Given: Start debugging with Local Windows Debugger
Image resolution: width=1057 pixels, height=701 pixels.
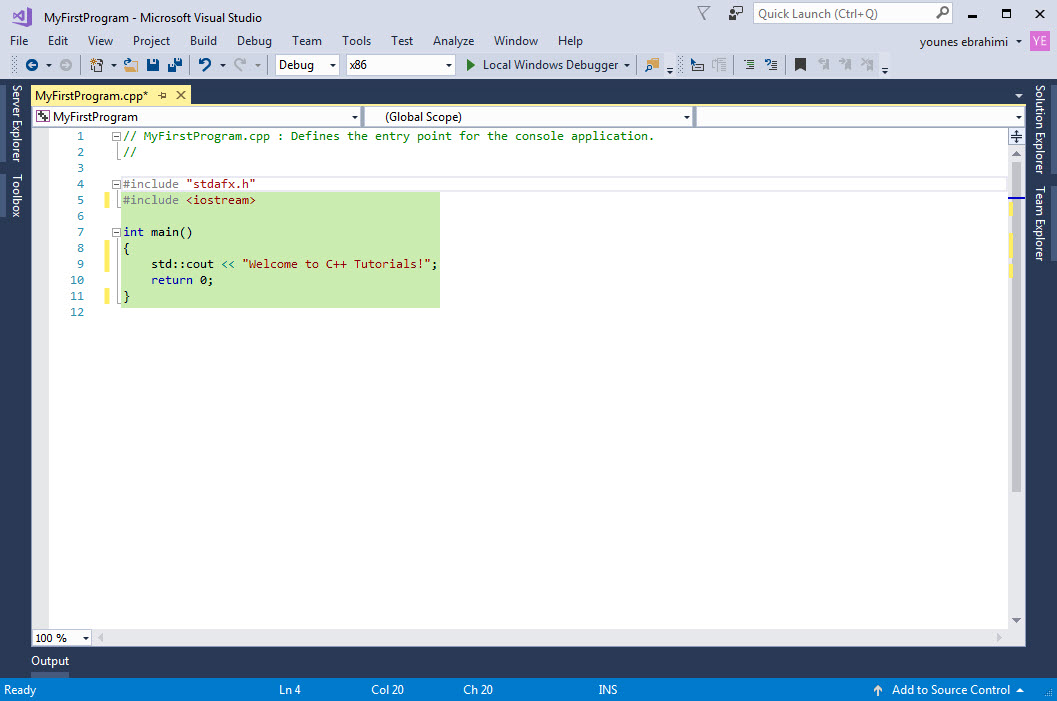Looking at the screenshot, I should point(545,65).
